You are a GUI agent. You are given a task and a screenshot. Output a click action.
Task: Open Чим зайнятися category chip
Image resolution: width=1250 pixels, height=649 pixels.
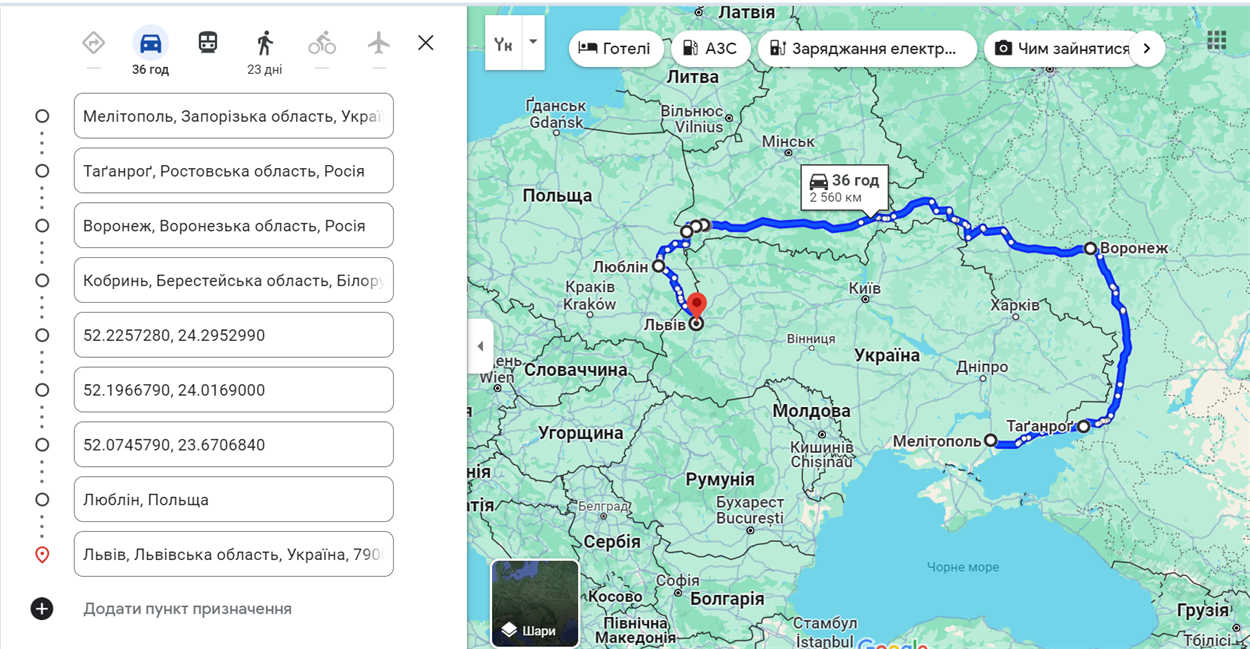point(1062,48)
